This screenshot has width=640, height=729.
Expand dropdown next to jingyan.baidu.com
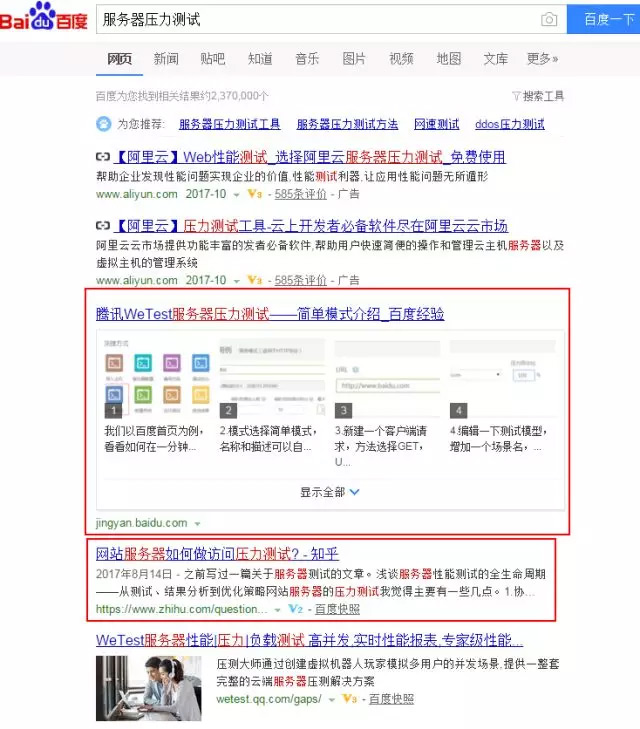(x=197, y=524)
